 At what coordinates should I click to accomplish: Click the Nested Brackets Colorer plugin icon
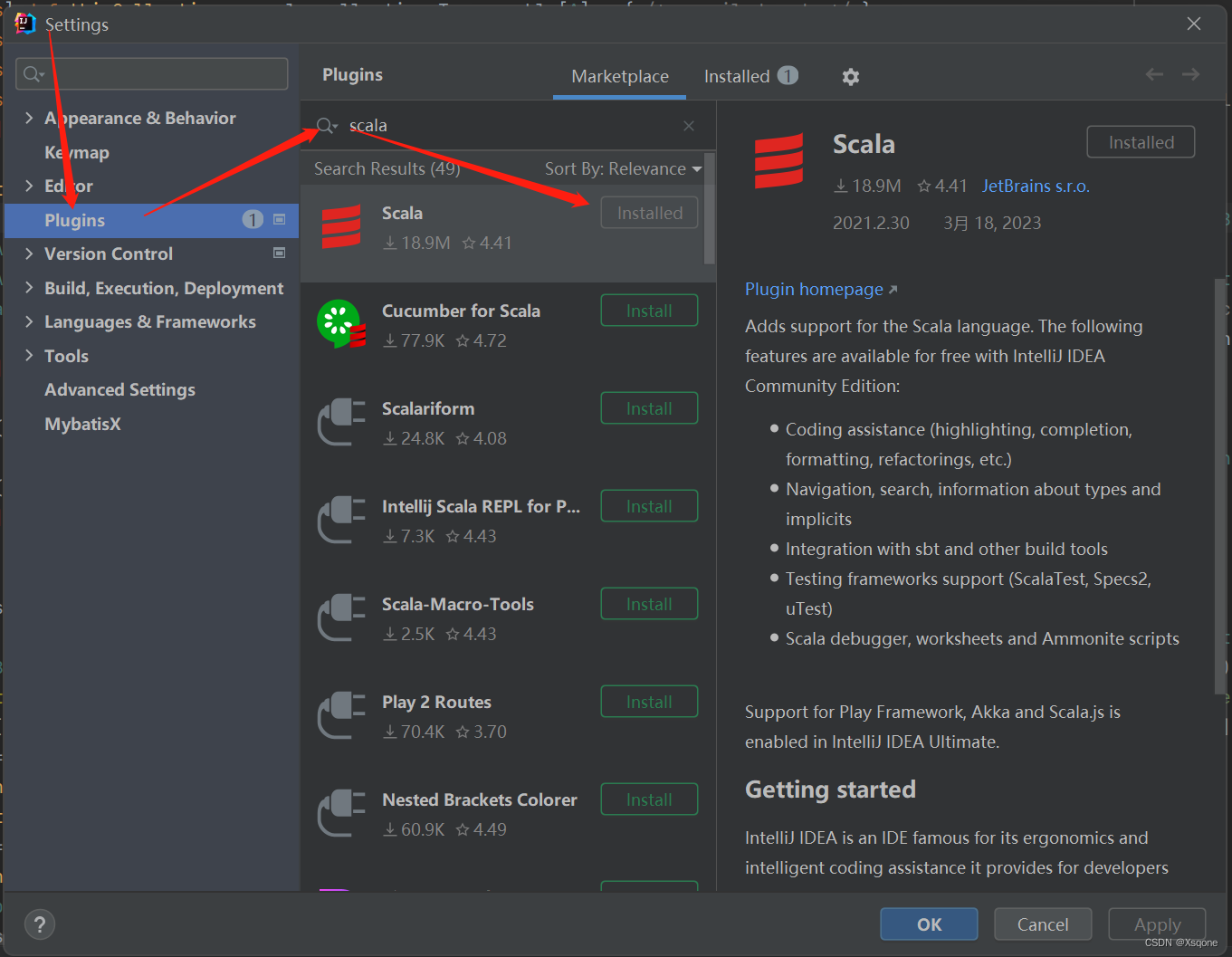tap(341, 814)
